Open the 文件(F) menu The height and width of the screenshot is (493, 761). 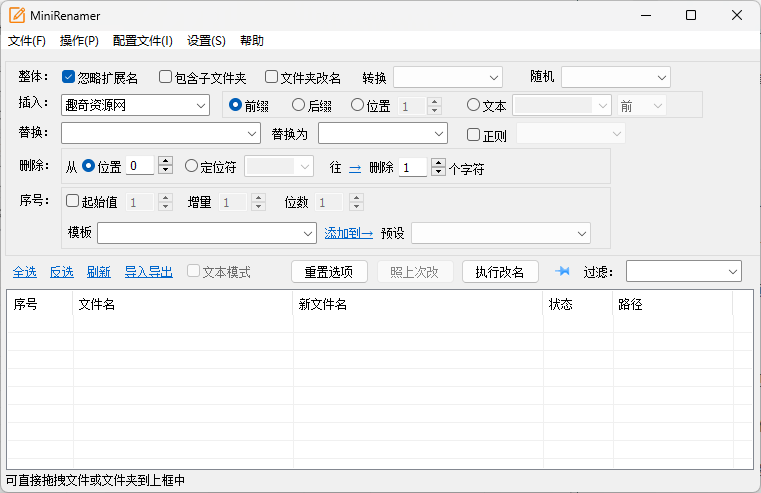27,41
